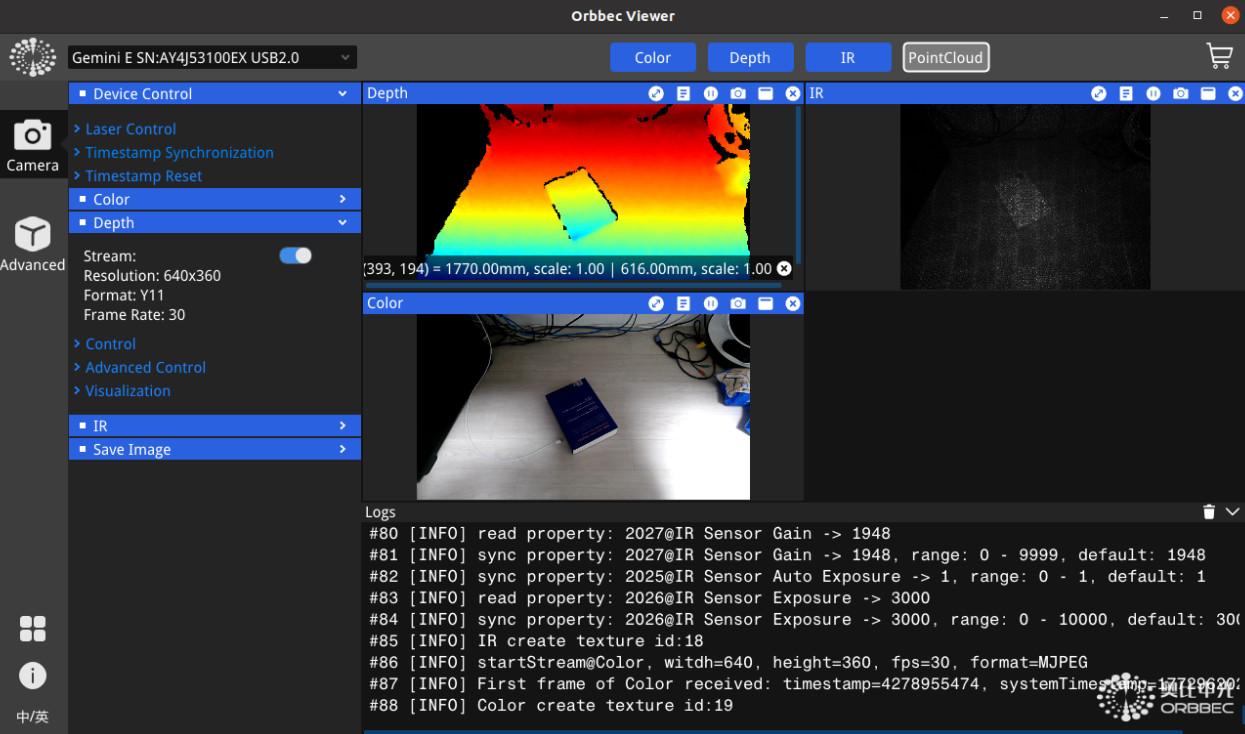Collapse the Logs panel with chevron
This screenshot has height=734, width=1245.
(x=1232, y=512)
